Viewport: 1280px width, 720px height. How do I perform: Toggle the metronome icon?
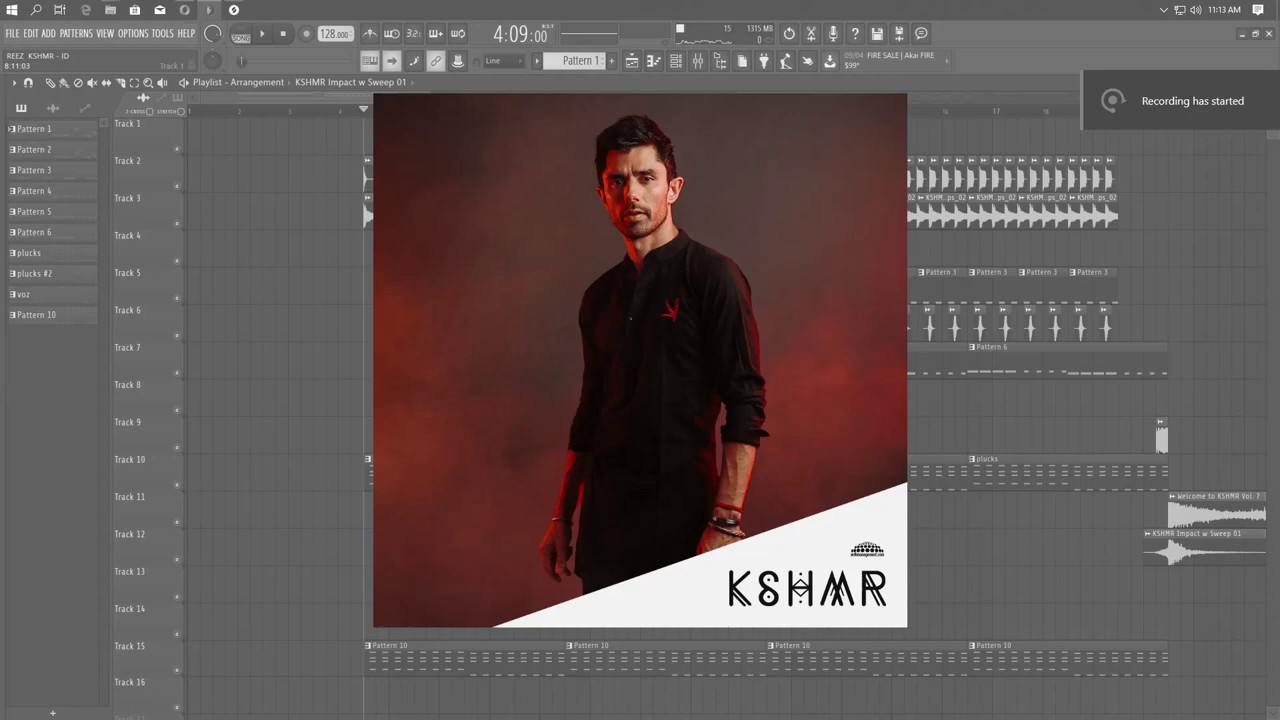coord(370,34)
